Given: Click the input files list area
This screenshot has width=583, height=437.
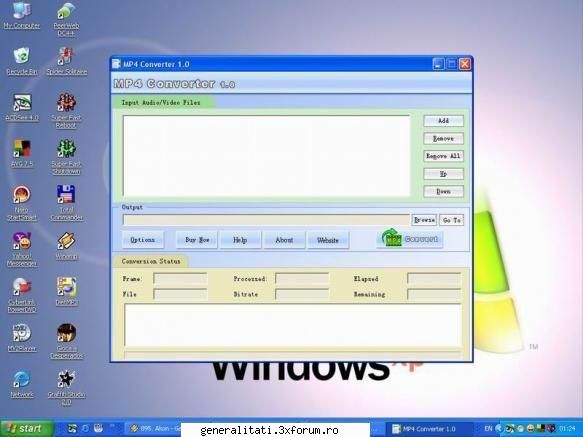Looking at the screenshot, I should [266, 156].
